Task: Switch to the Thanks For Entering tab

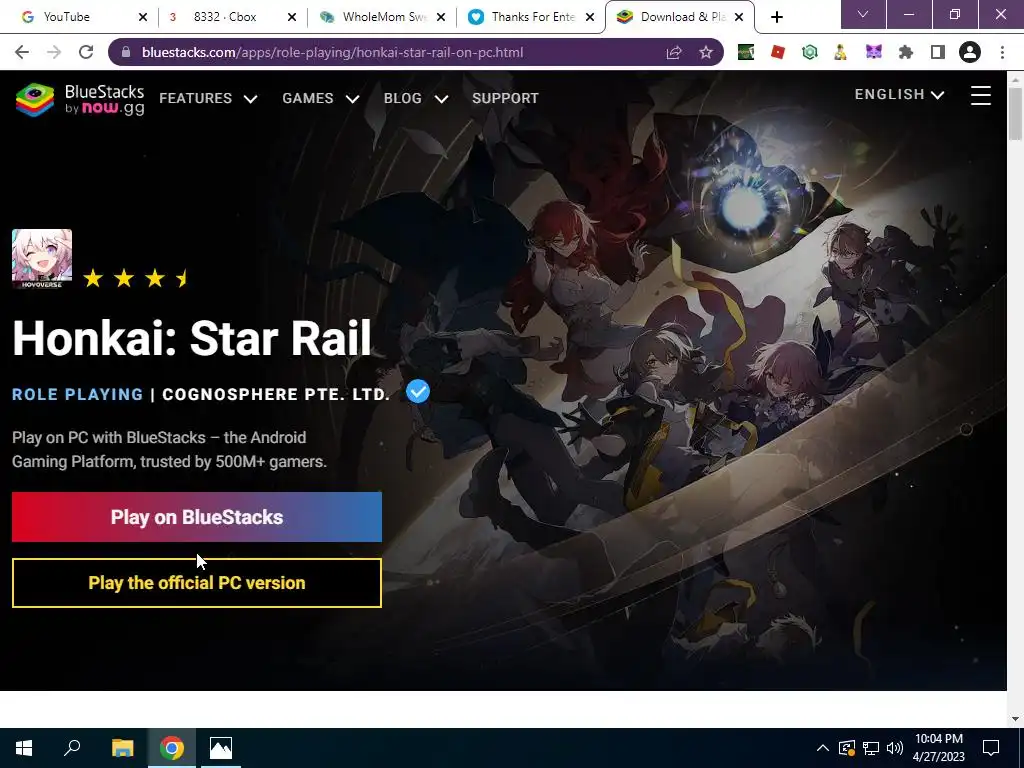Action: 532,17
